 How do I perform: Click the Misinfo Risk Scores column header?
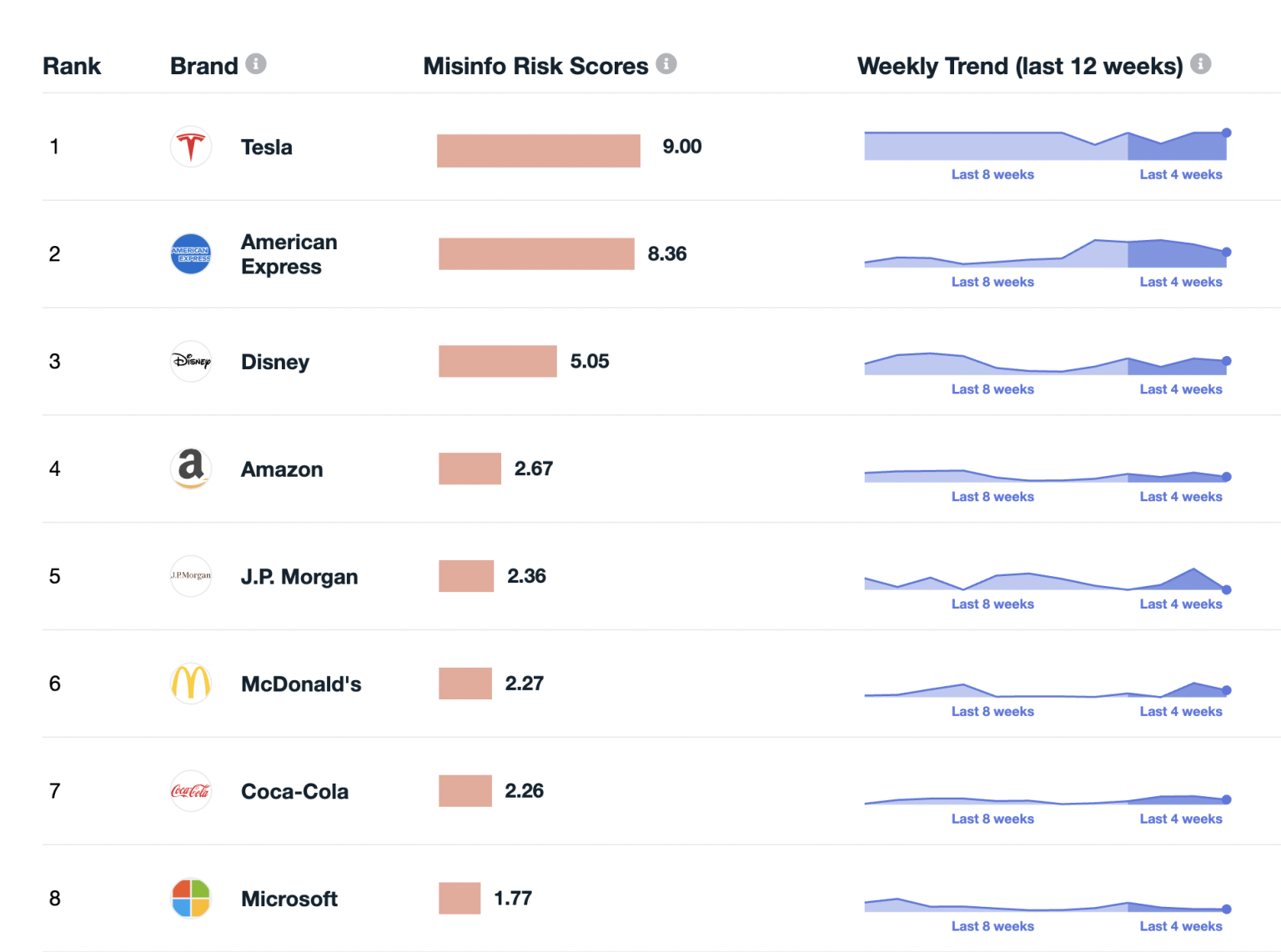pyautogui.click(x=535, y=66)
